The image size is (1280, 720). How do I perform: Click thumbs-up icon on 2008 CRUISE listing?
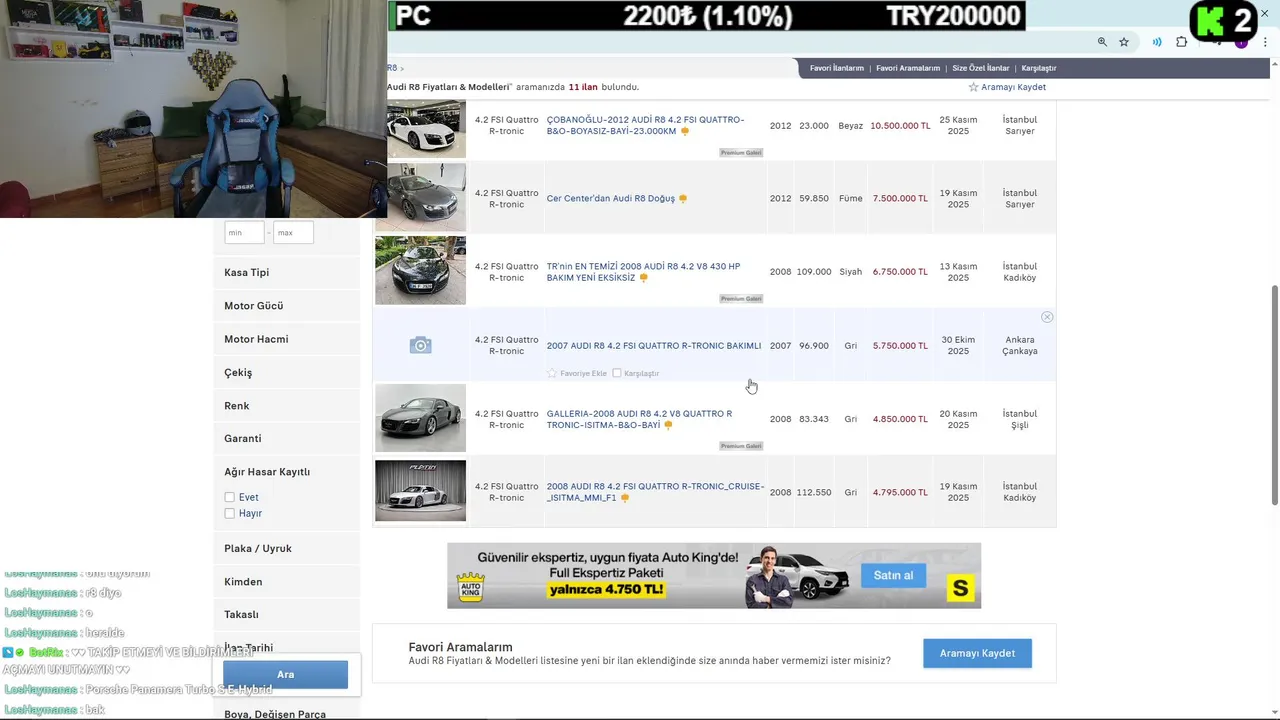[625, 498]
